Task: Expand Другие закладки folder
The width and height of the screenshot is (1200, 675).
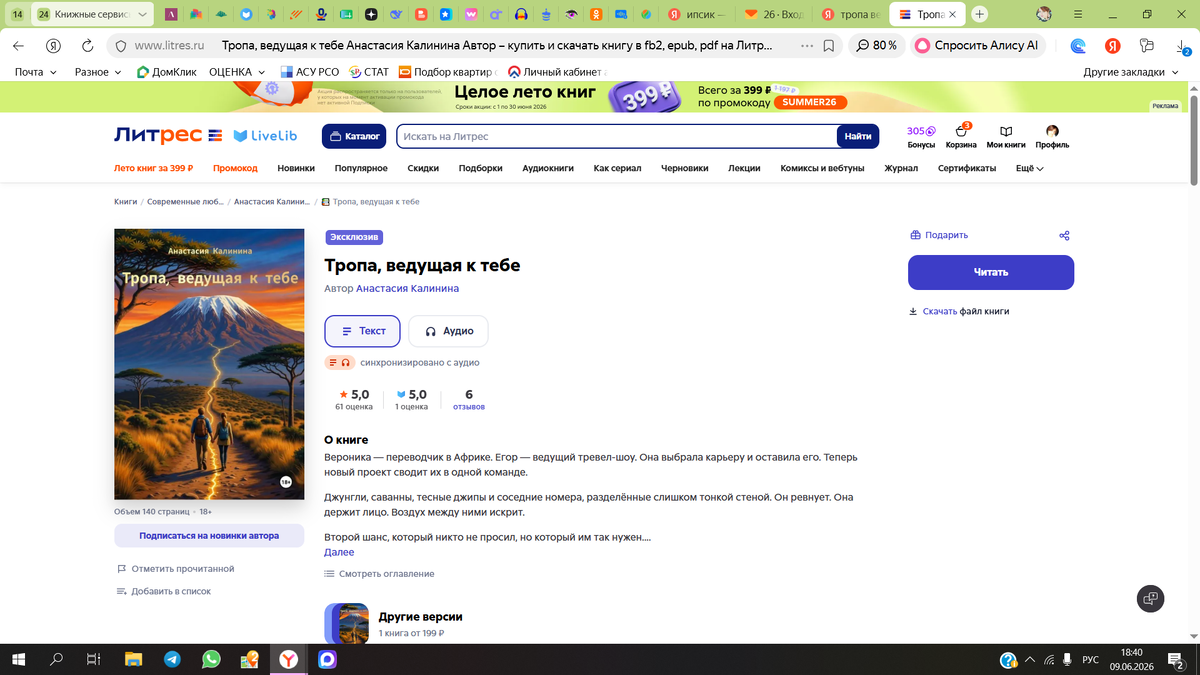Action: tap(1132, 72)
